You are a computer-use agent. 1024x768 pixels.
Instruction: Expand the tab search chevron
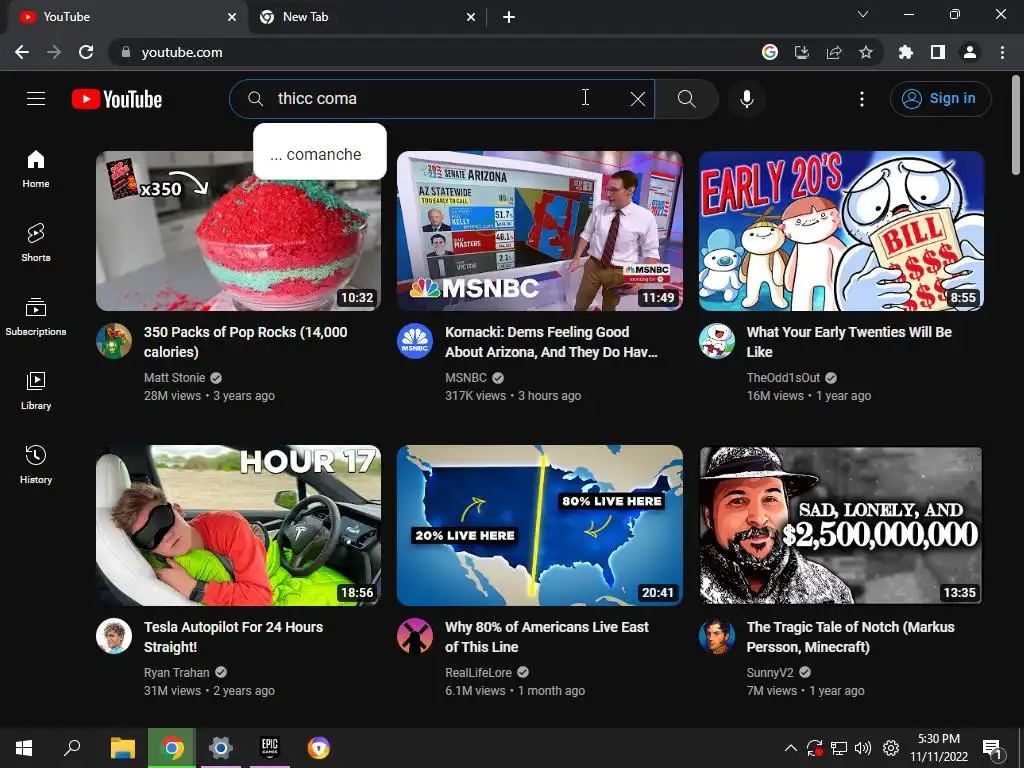click(x=863, y=14)
